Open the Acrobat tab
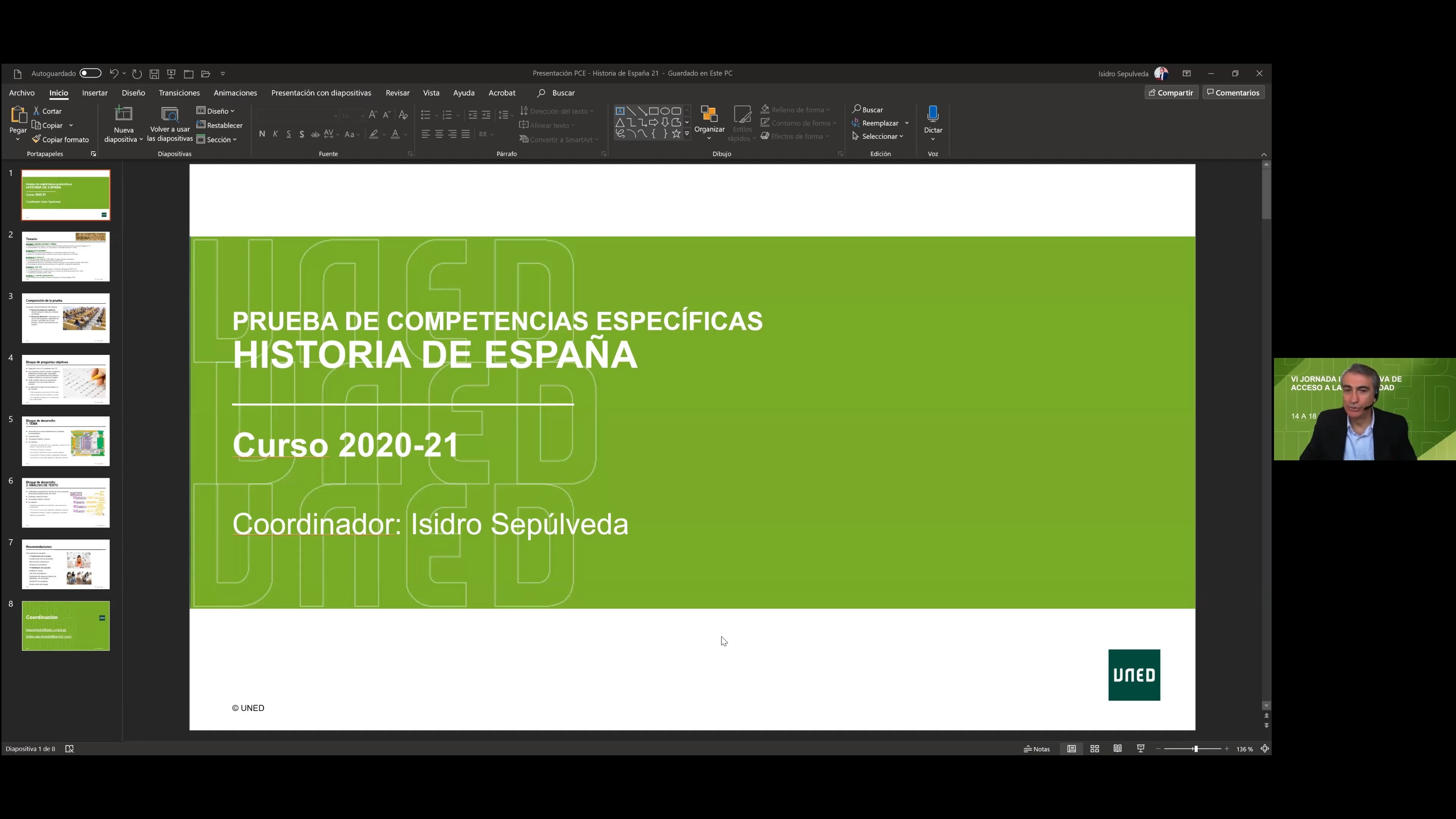 tap(502, 93)
